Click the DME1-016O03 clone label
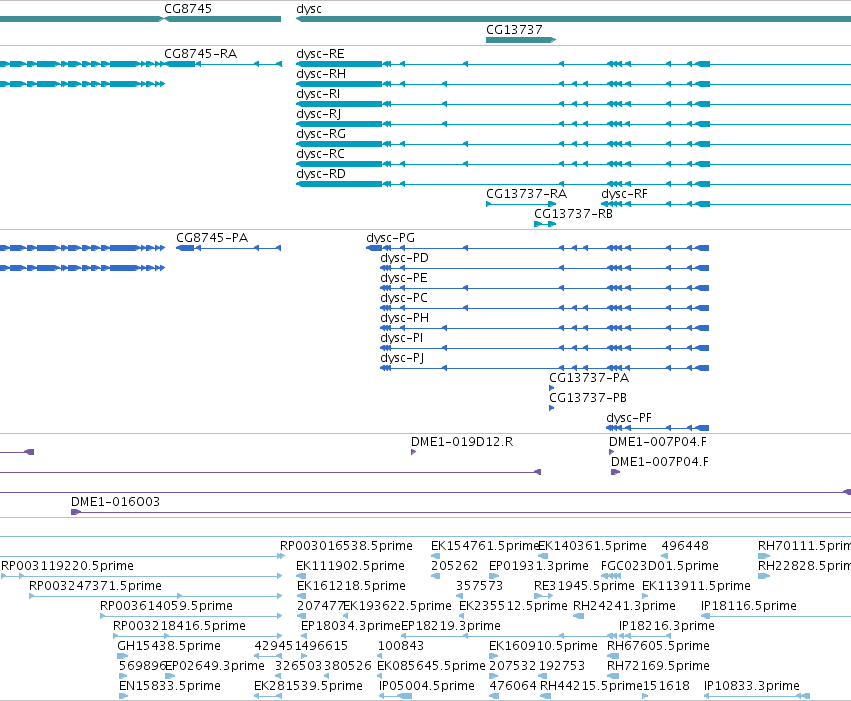The width and height of the screenshot is (851, 701). pos(115,502)
